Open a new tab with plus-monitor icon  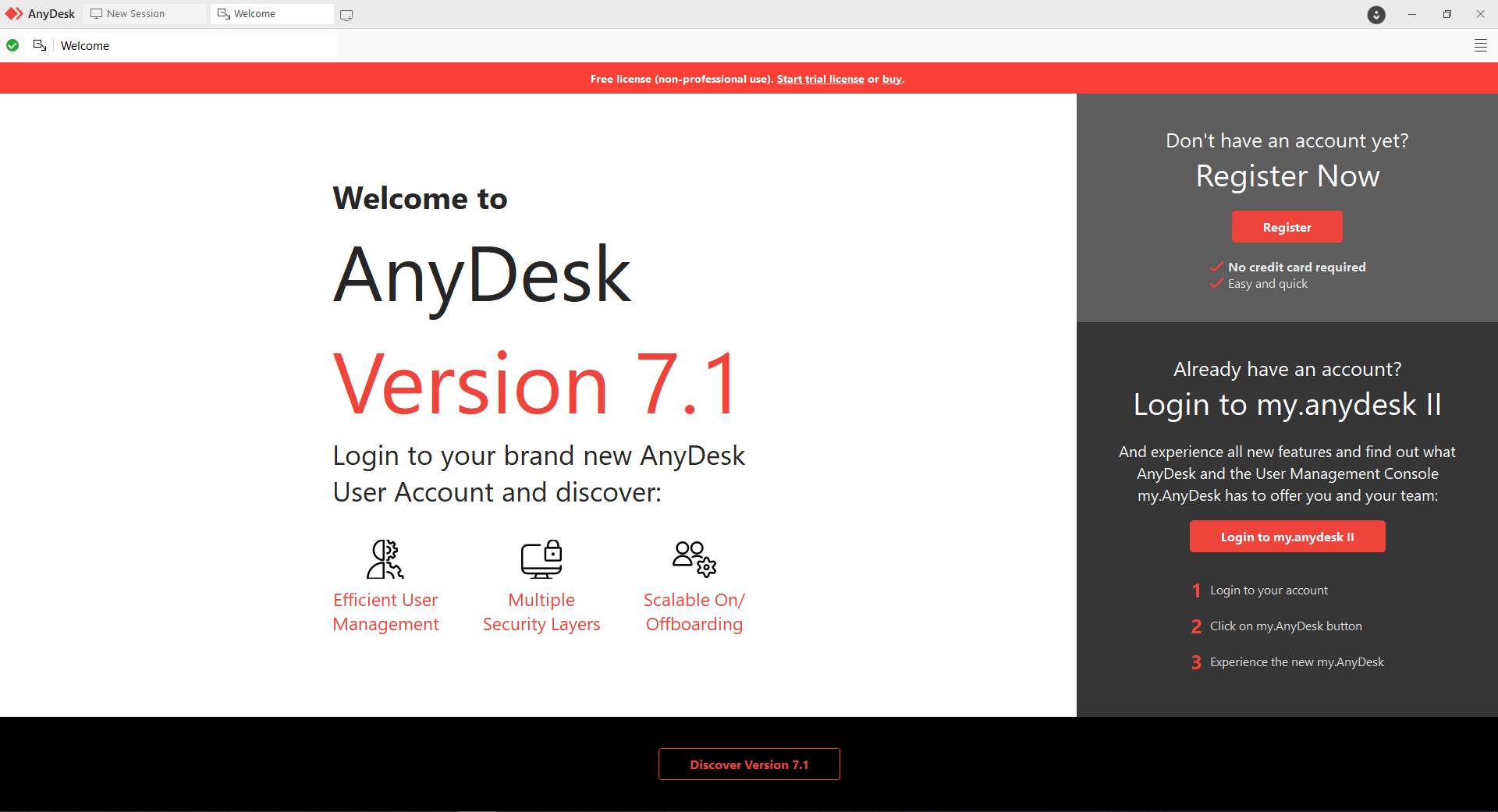click(346, 15)
